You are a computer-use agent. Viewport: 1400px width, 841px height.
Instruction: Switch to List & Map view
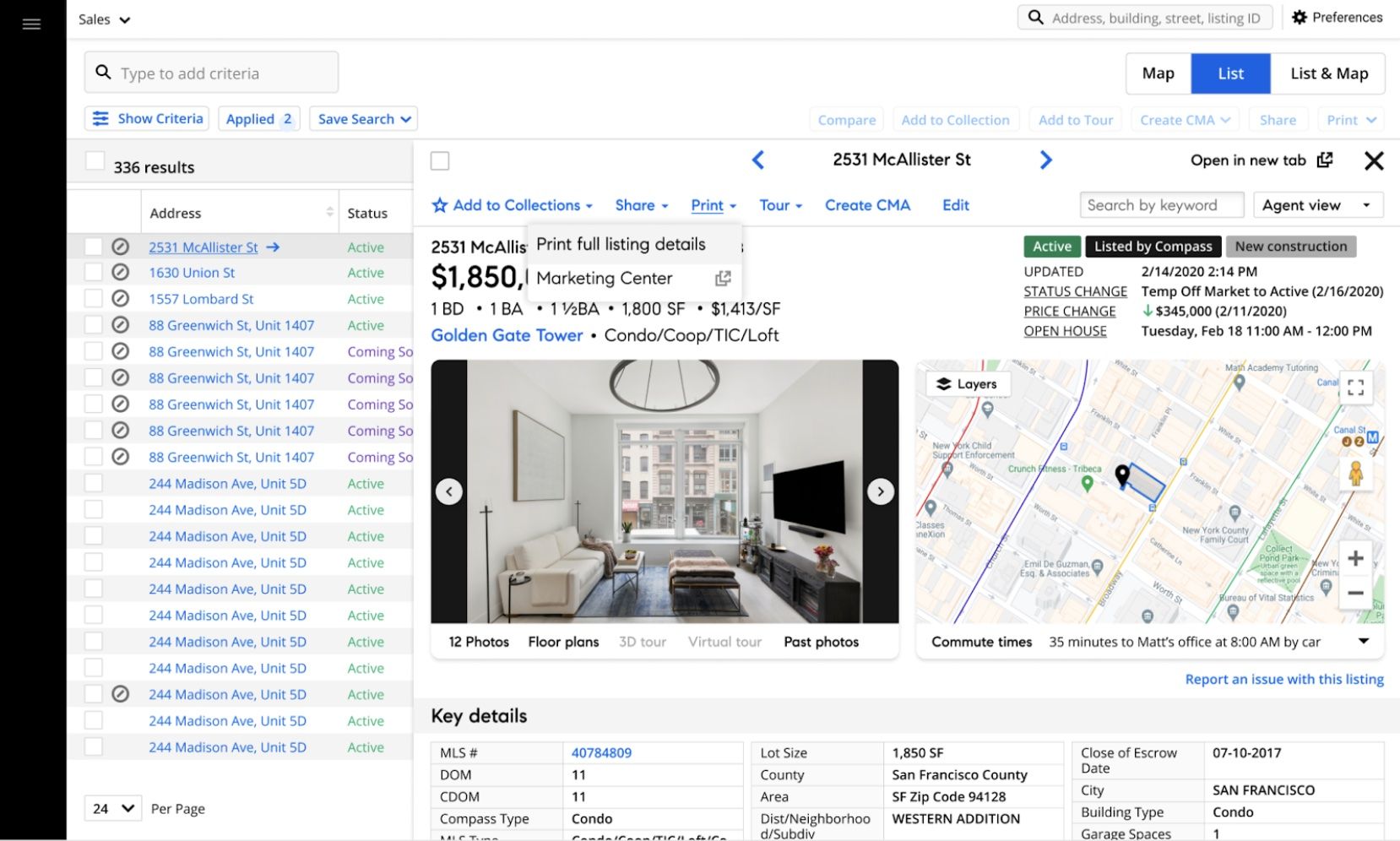(1328, 73)
